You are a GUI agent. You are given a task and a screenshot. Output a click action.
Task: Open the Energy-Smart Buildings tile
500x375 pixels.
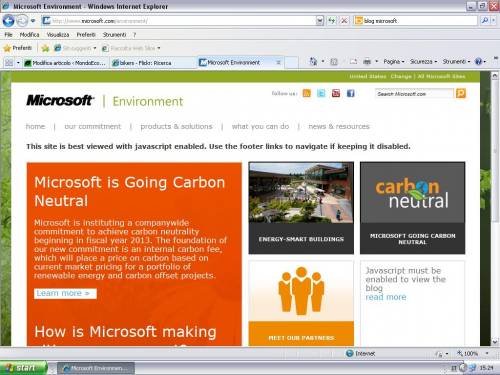pyautogui.click(x=301, y=208)
